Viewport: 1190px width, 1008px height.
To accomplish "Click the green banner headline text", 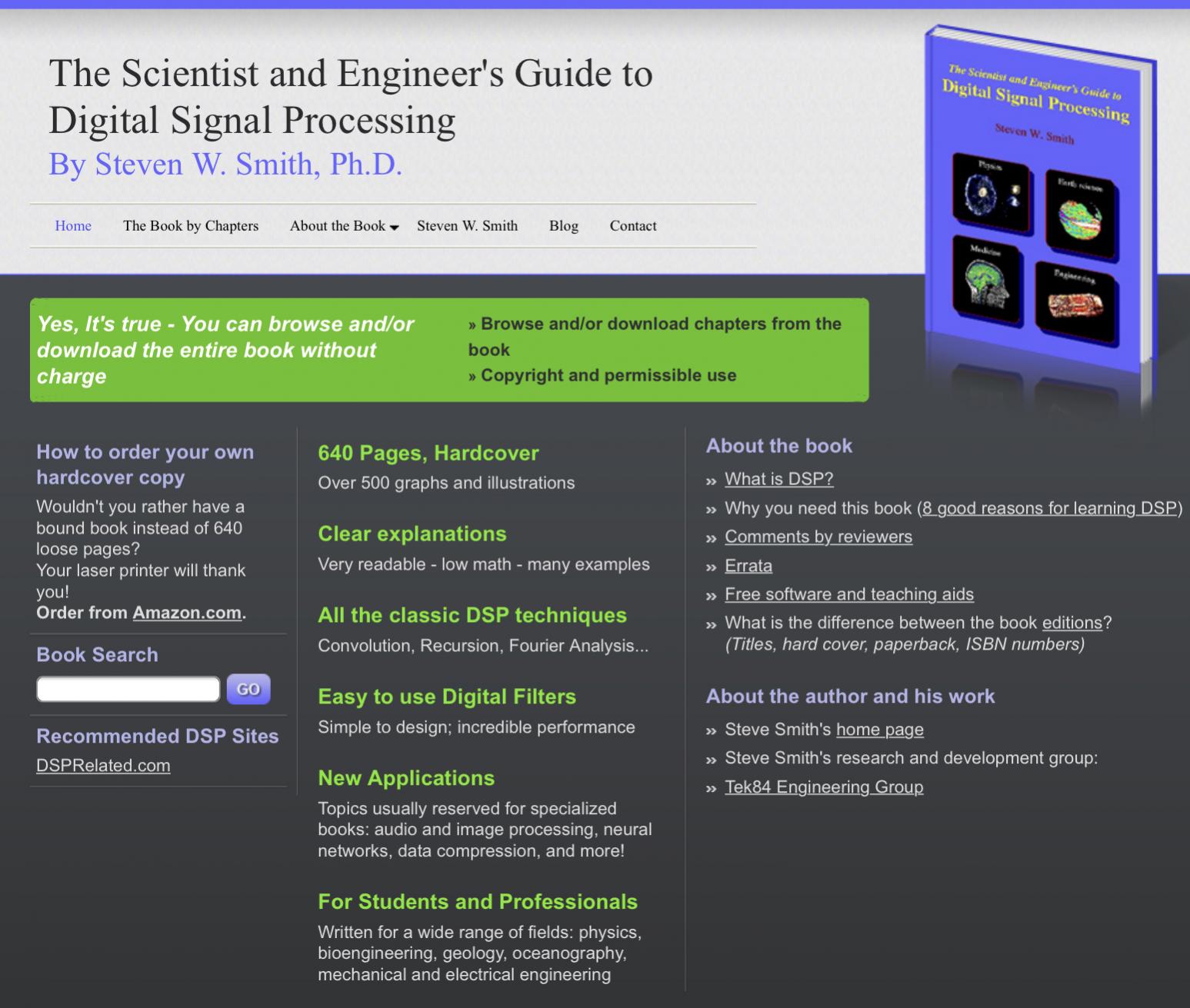I will point(225,350).
